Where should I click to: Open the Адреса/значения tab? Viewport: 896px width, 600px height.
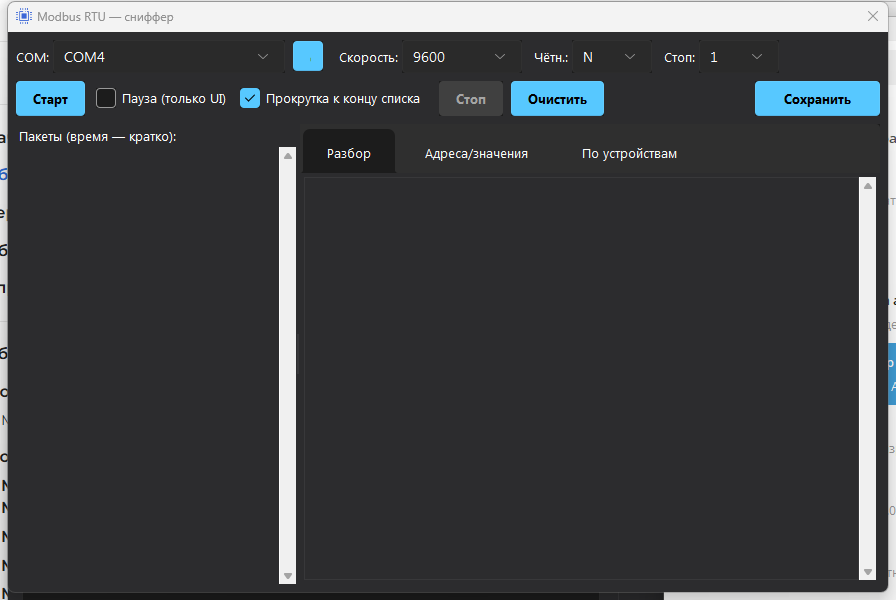(x=476, y=154)
